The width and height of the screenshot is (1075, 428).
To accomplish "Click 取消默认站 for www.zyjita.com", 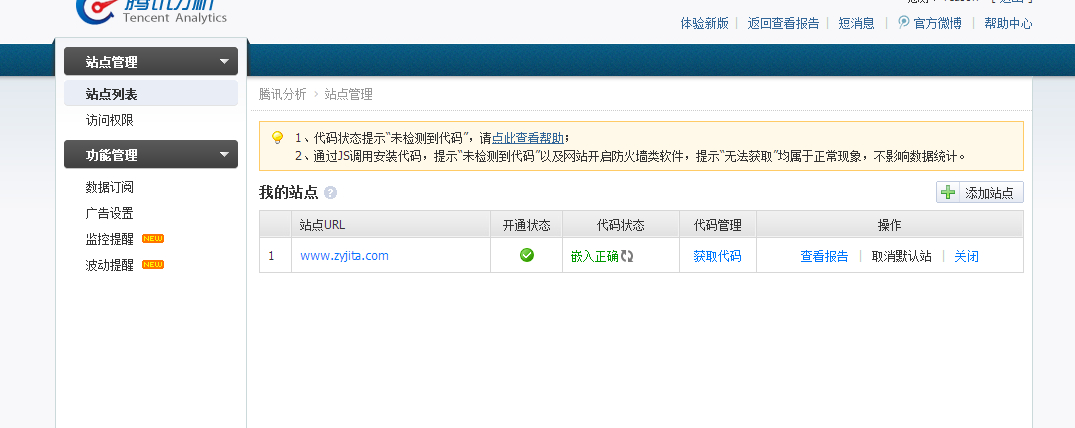I will (902, 257).
